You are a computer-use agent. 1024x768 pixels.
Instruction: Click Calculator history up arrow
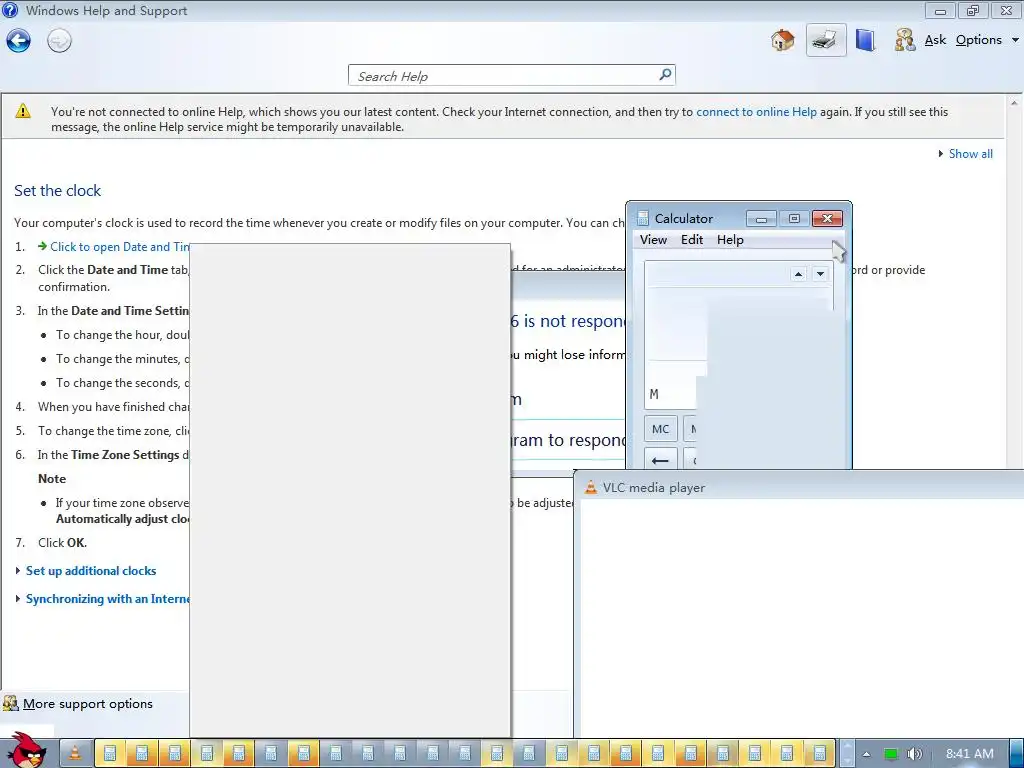(x=798, y=274)
